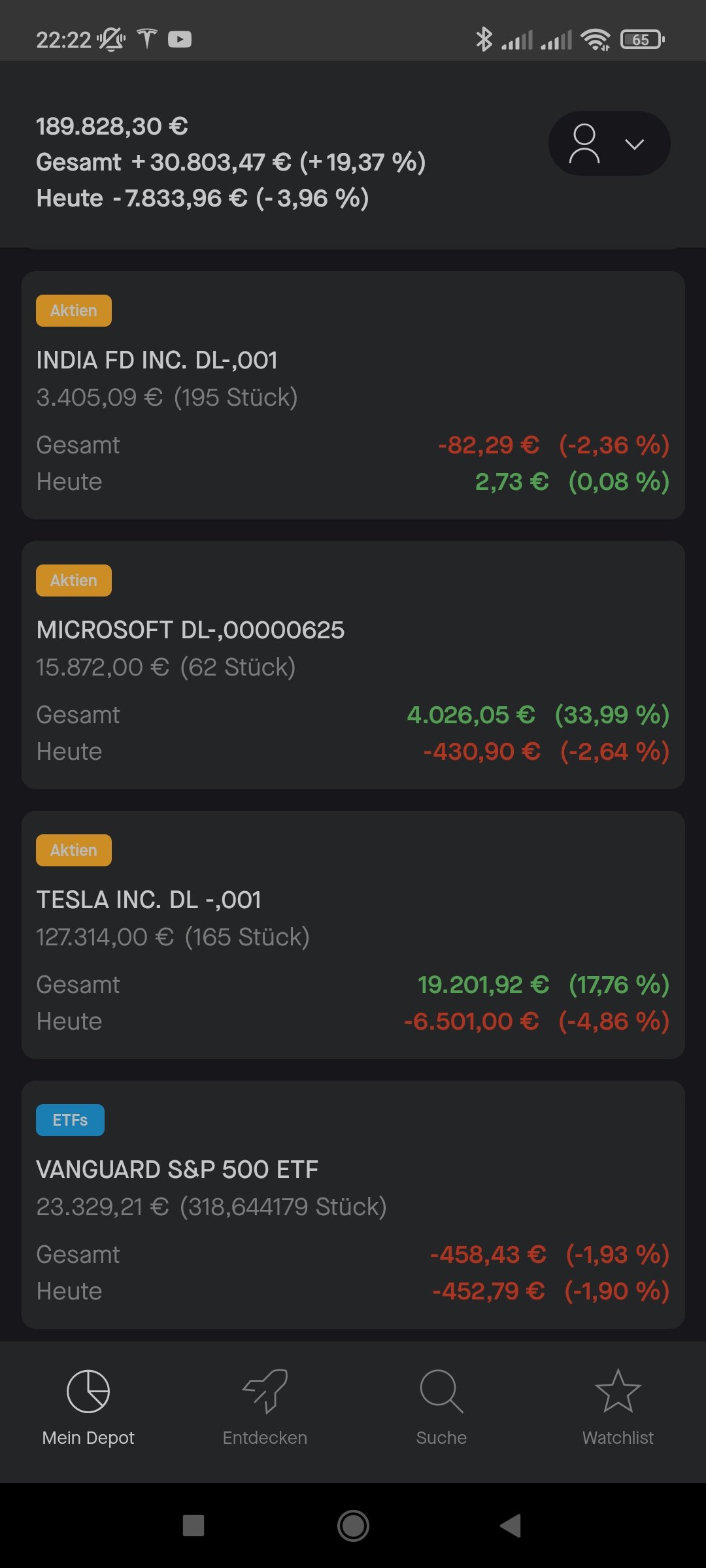
Task: Tap the user profile icon
Action: [x=584, y=143]
